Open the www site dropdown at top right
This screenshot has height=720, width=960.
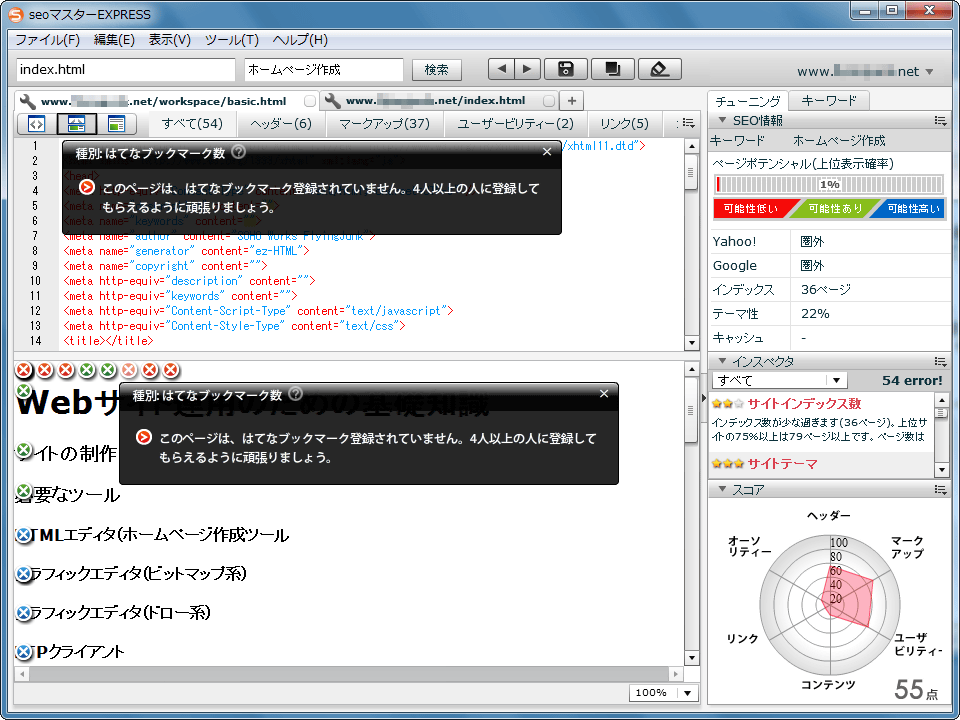(x=929, y=72)
